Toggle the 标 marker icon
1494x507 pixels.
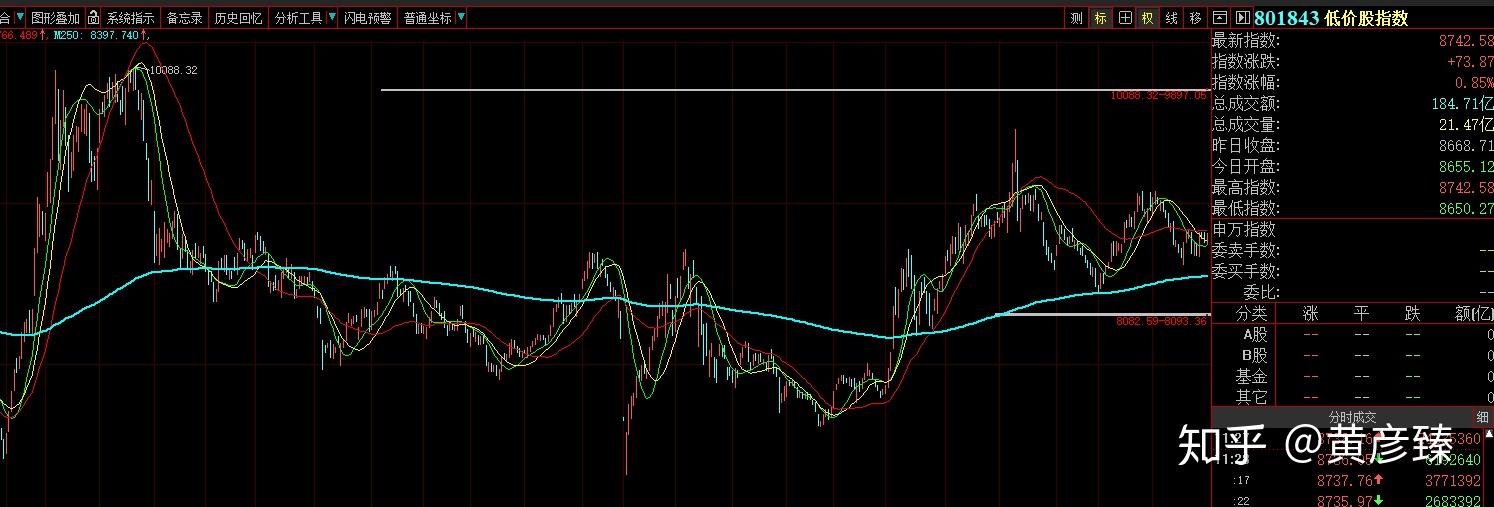pos(1101,18)
